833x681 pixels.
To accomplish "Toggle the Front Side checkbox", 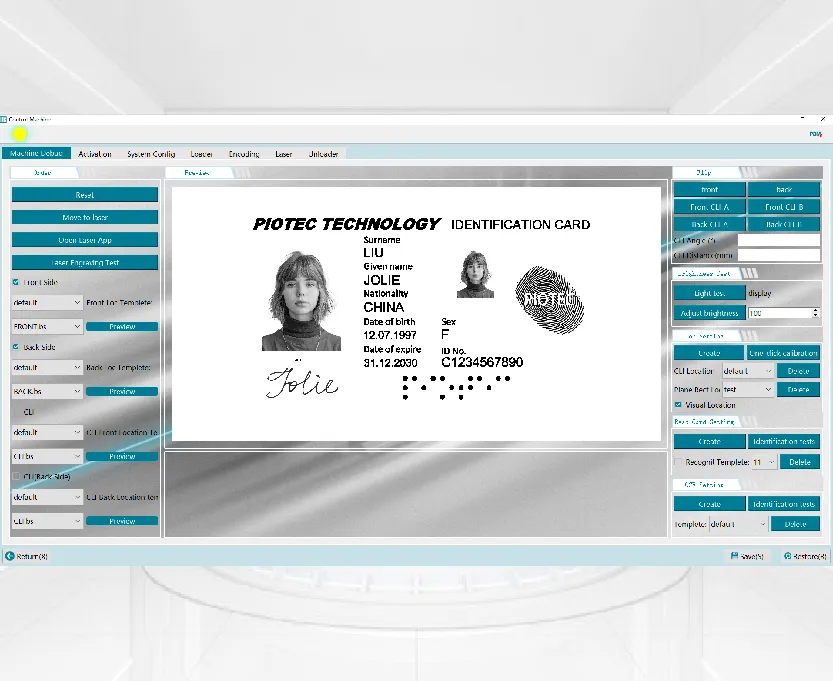I will (16, 282).
